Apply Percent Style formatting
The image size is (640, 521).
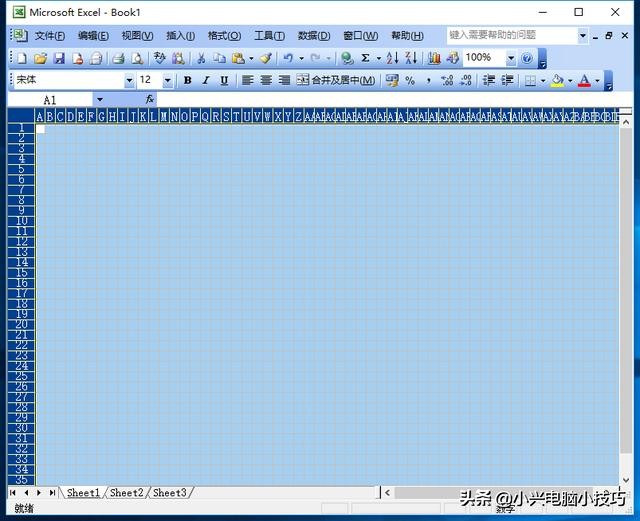click(x=410, y=80)
